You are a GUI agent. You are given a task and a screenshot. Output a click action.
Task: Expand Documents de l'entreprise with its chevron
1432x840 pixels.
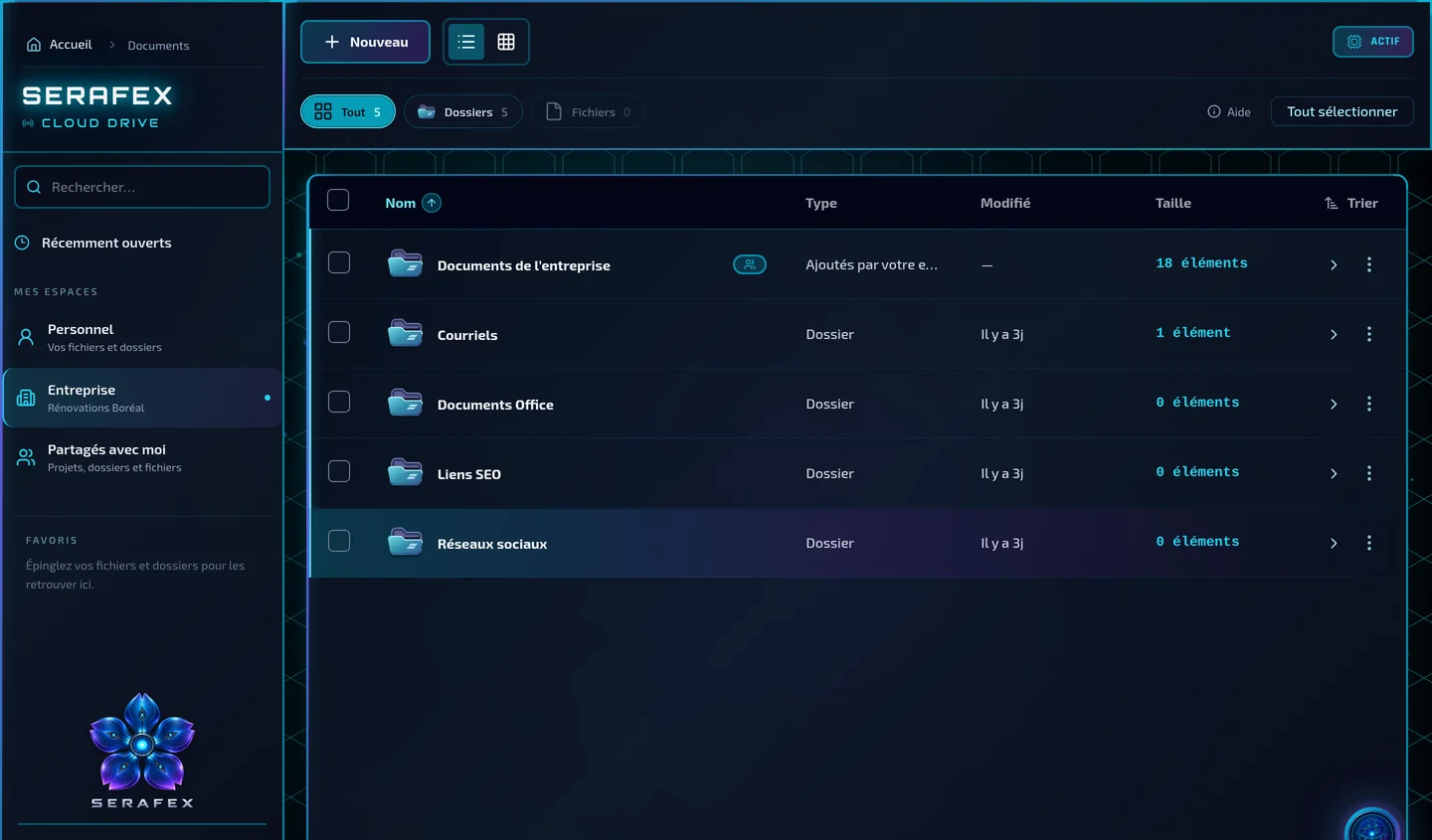pos(1334,265)
